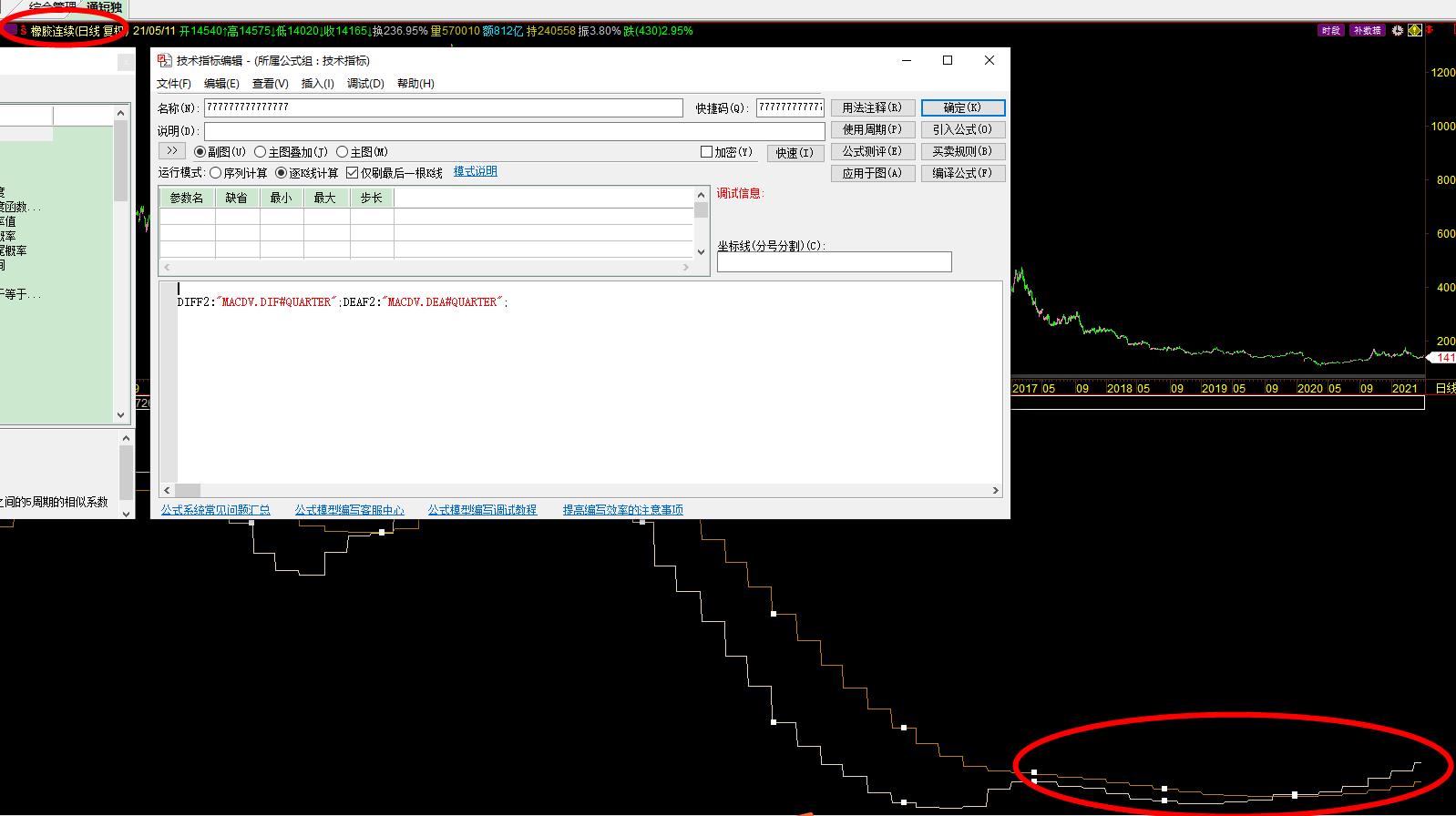The image size is (1456, 816).
Task: Click the 快速(I) button
Action: point(795,153)
